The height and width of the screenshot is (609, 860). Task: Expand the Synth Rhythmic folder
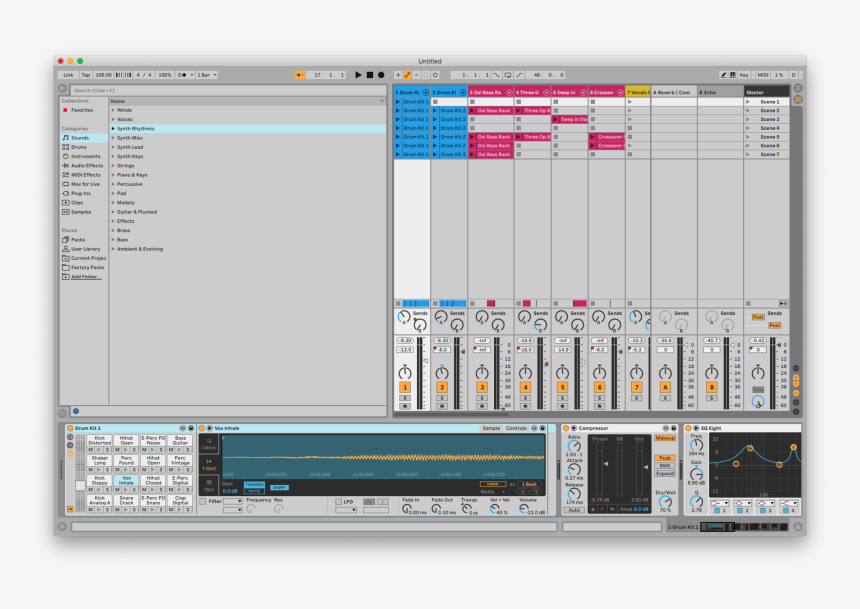point(113,128)
